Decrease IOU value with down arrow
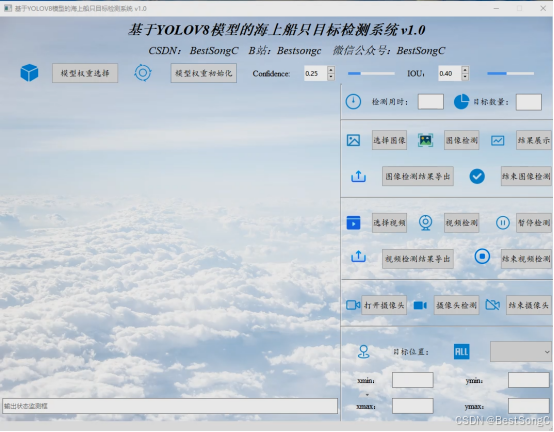Screen dimensions: 554x432 click(x=465, y=77)
